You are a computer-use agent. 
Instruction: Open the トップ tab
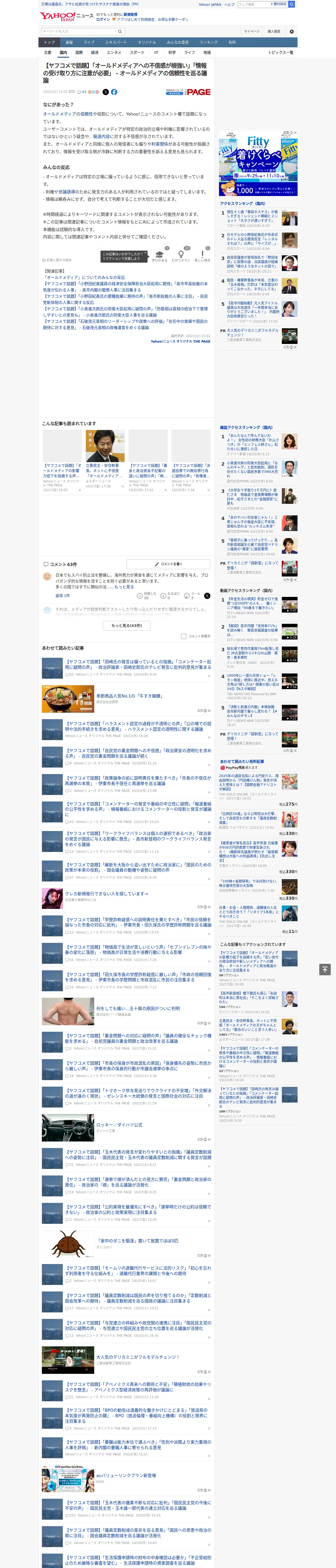(x=49, y=42)
